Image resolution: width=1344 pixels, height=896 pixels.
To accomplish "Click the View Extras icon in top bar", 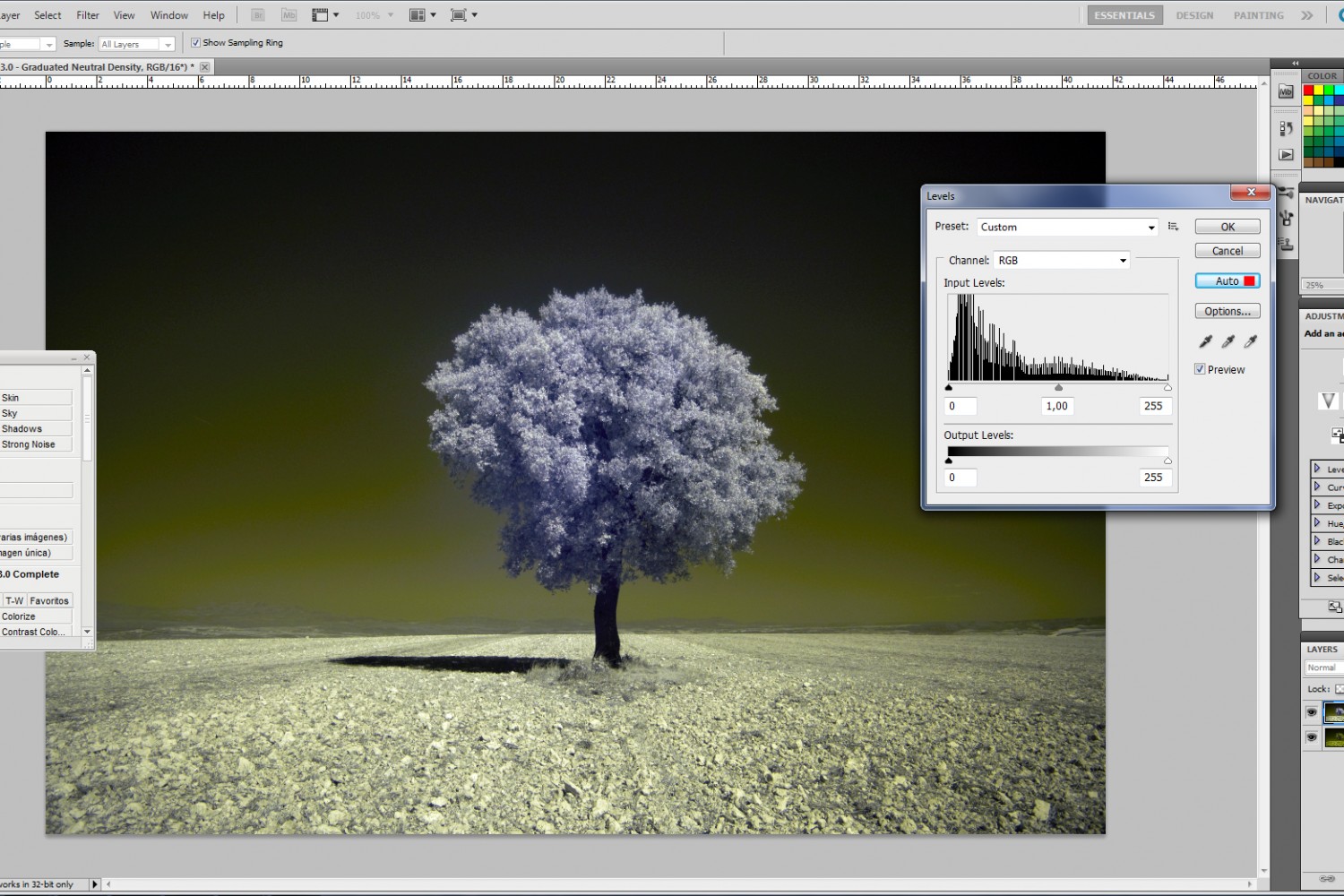I will [320, 15].
